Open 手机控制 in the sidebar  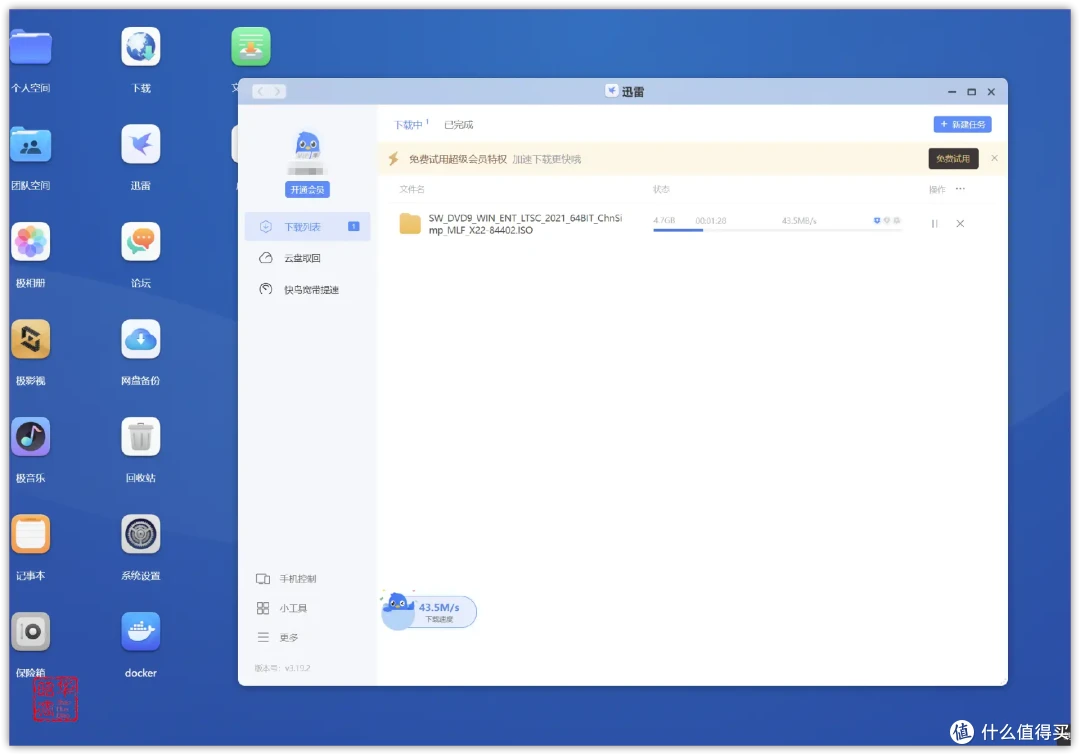pyautogui.click(x=287, y=579)
